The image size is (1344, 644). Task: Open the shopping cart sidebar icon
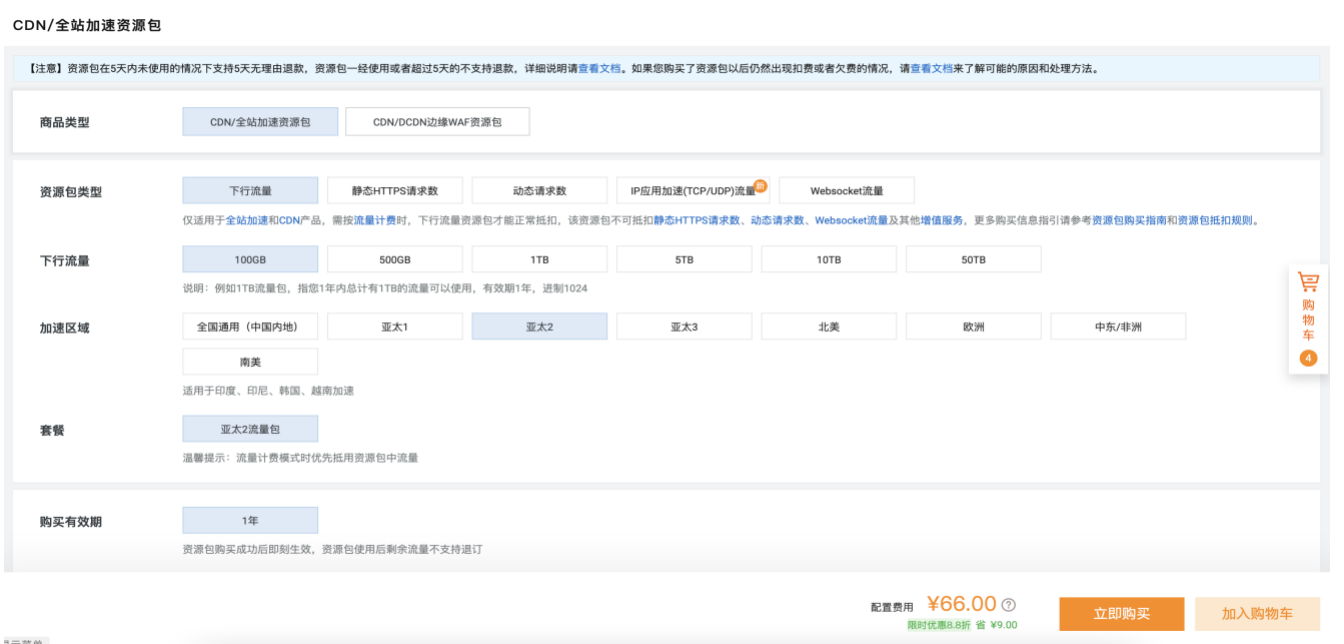pos(1308,283)
